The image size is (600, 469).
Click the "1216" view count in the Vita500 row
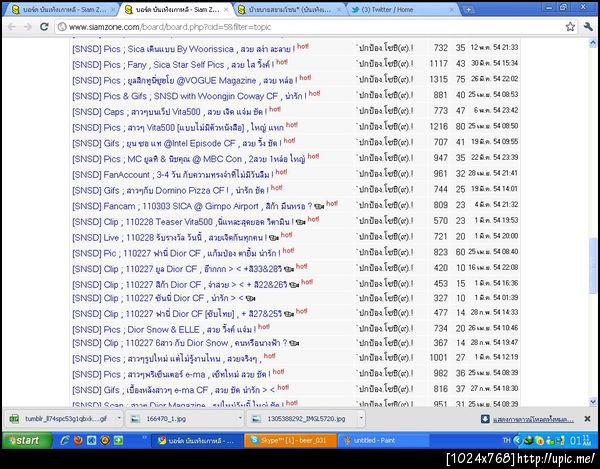tap(438, 126)
